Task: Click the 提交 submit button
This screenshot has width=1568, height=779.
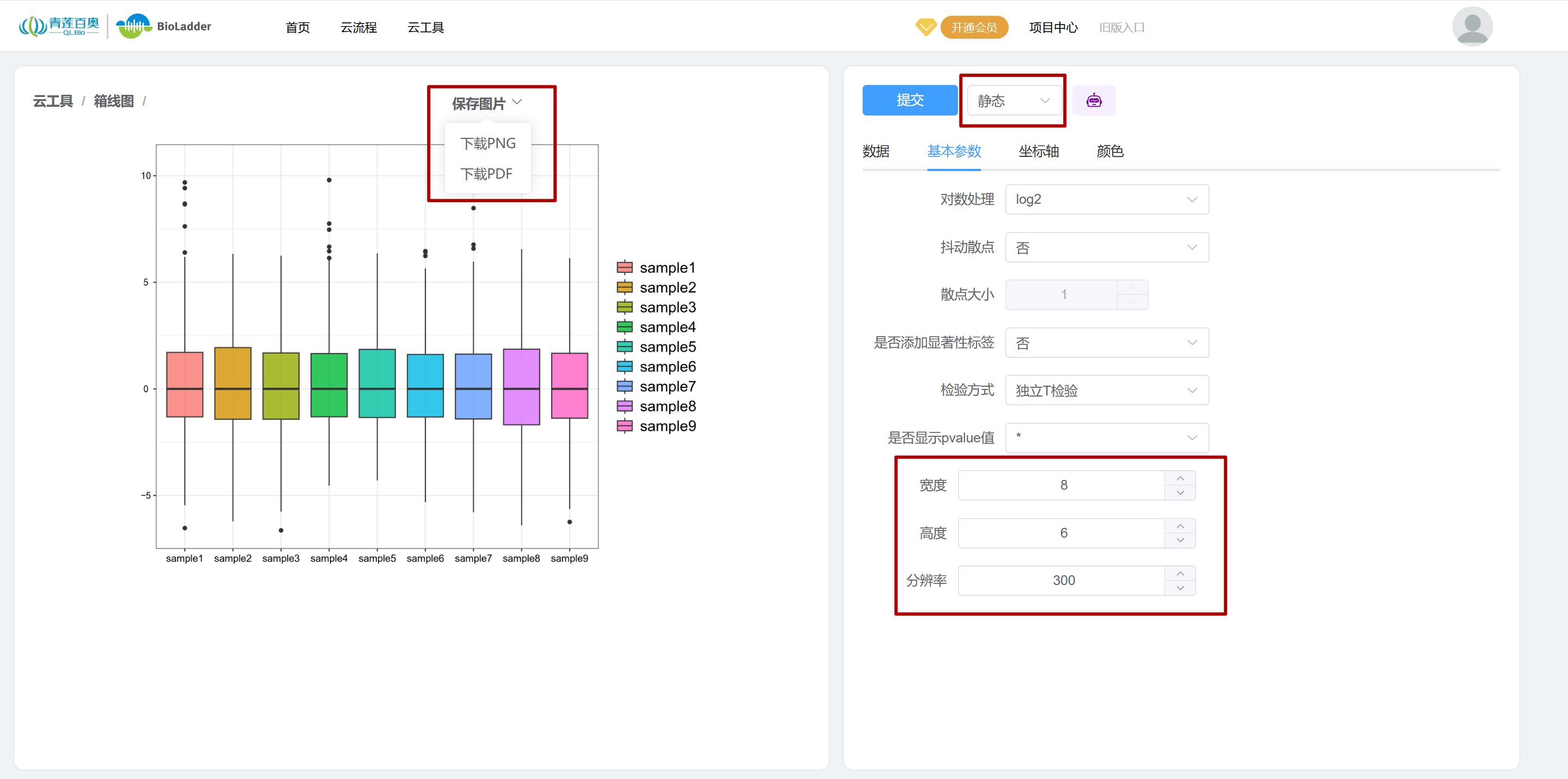Action: tap(910, 100)
